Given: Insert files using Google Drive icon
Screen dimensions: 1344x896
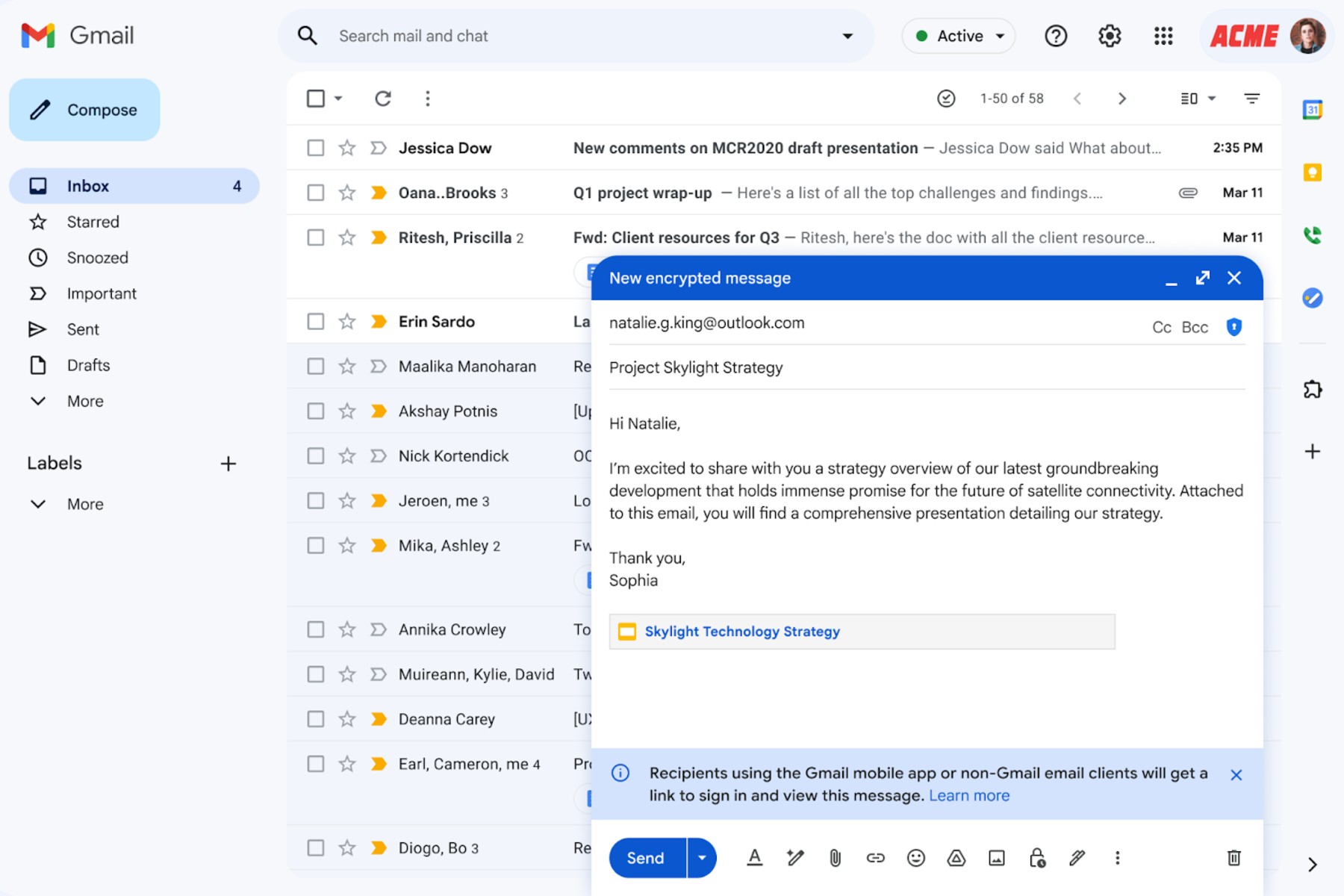Looking at the screenshot, I should [x=956, y=858].
